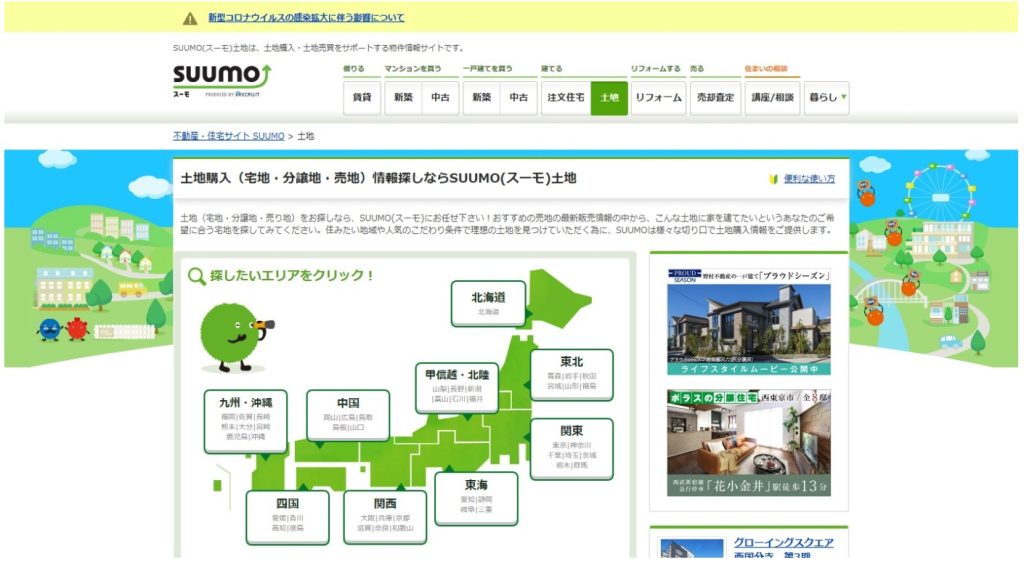
Task: Select the 売却査定 tab
Action: 716,97
